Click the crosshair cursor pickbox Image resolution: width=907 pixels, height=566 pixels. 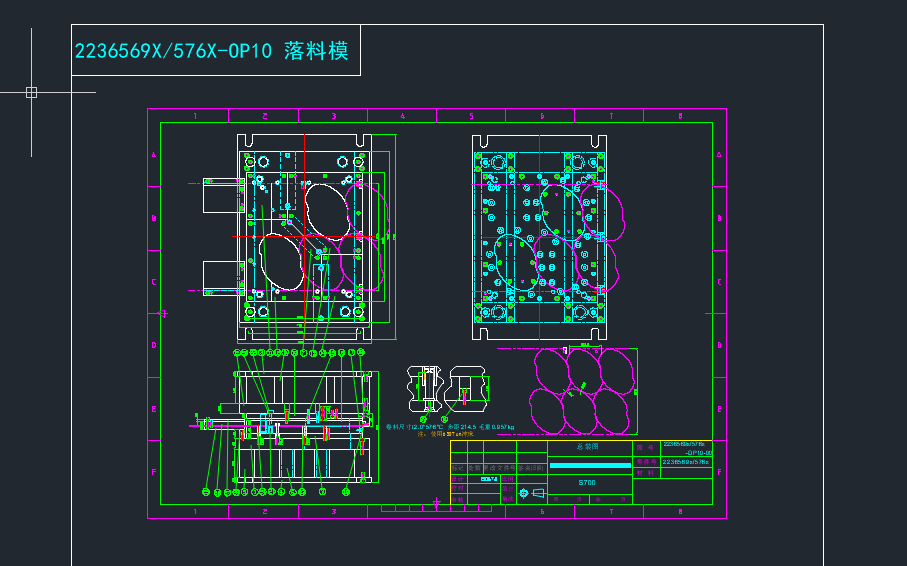[x=31, y=93]
